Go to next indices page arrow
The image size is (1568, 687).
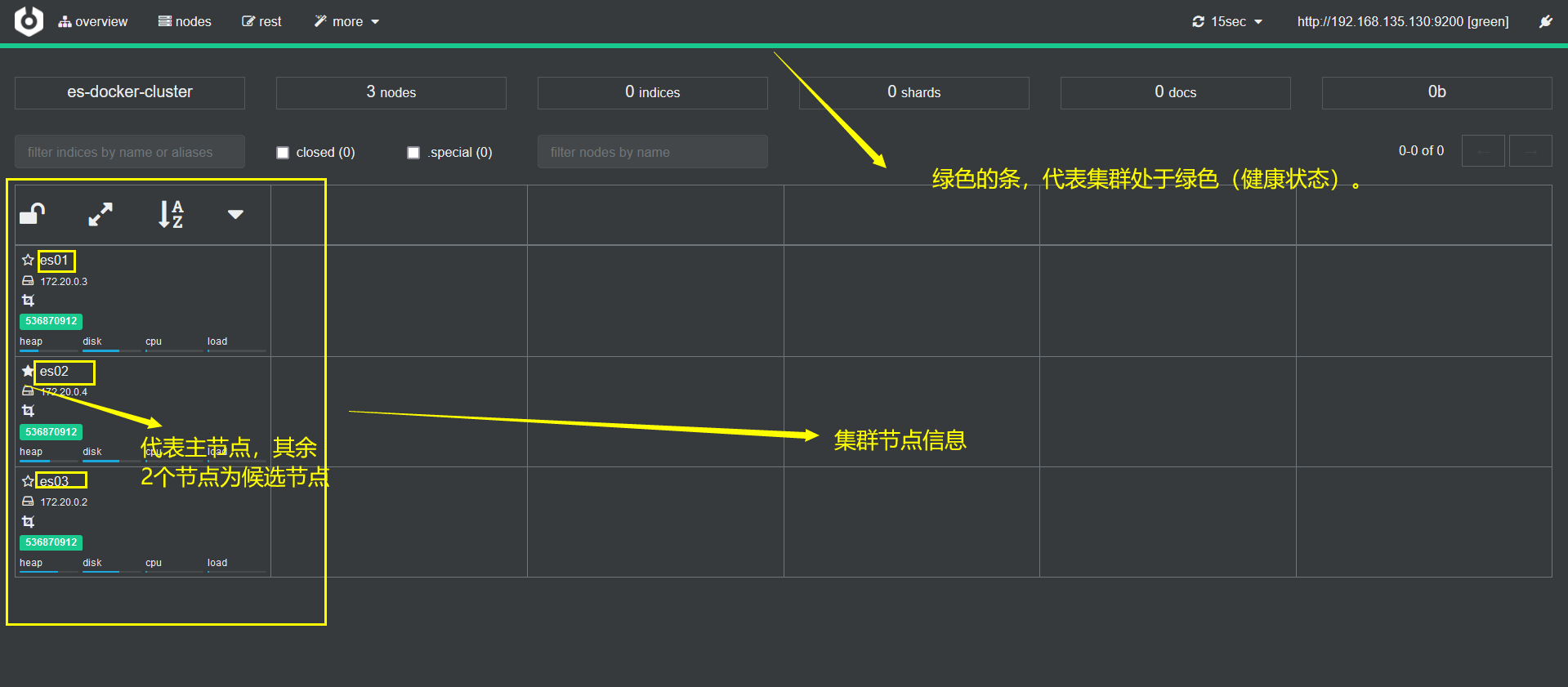point(1530,151)
